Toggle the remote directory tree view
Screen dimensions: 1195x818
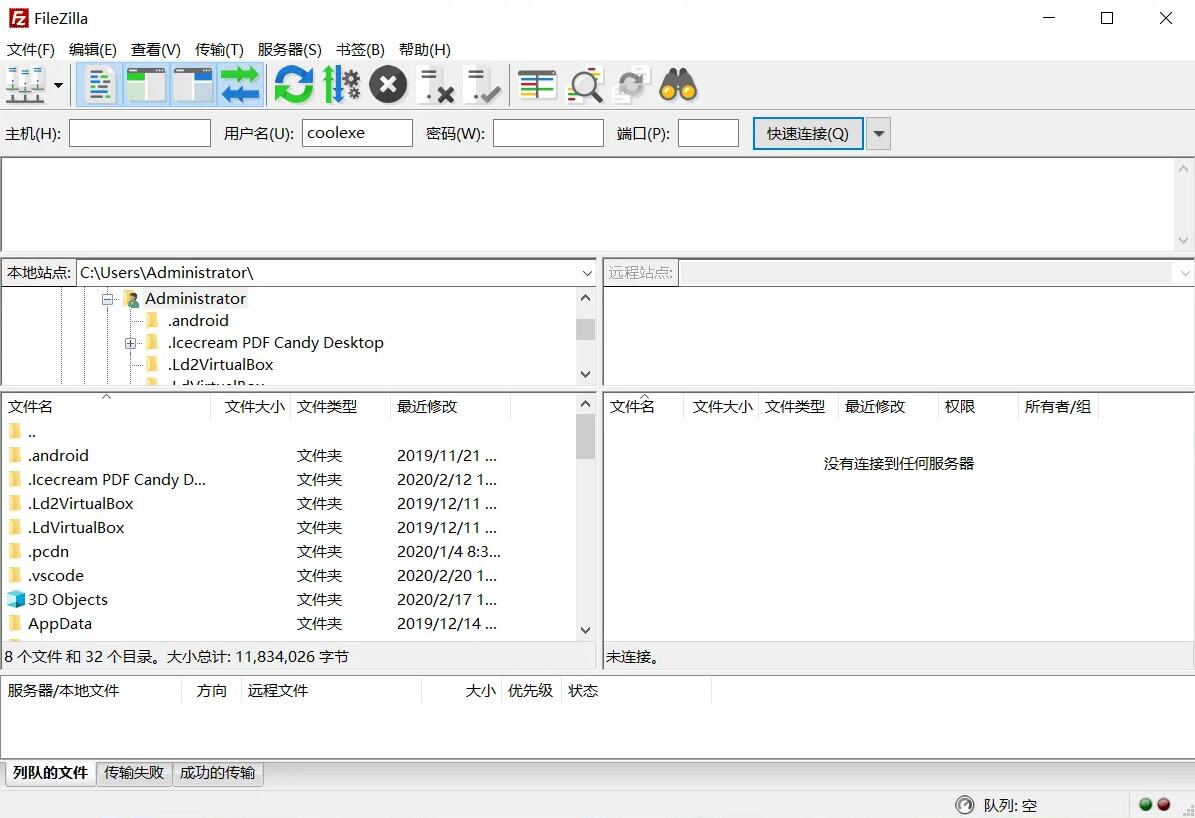(x=193, y=85)
